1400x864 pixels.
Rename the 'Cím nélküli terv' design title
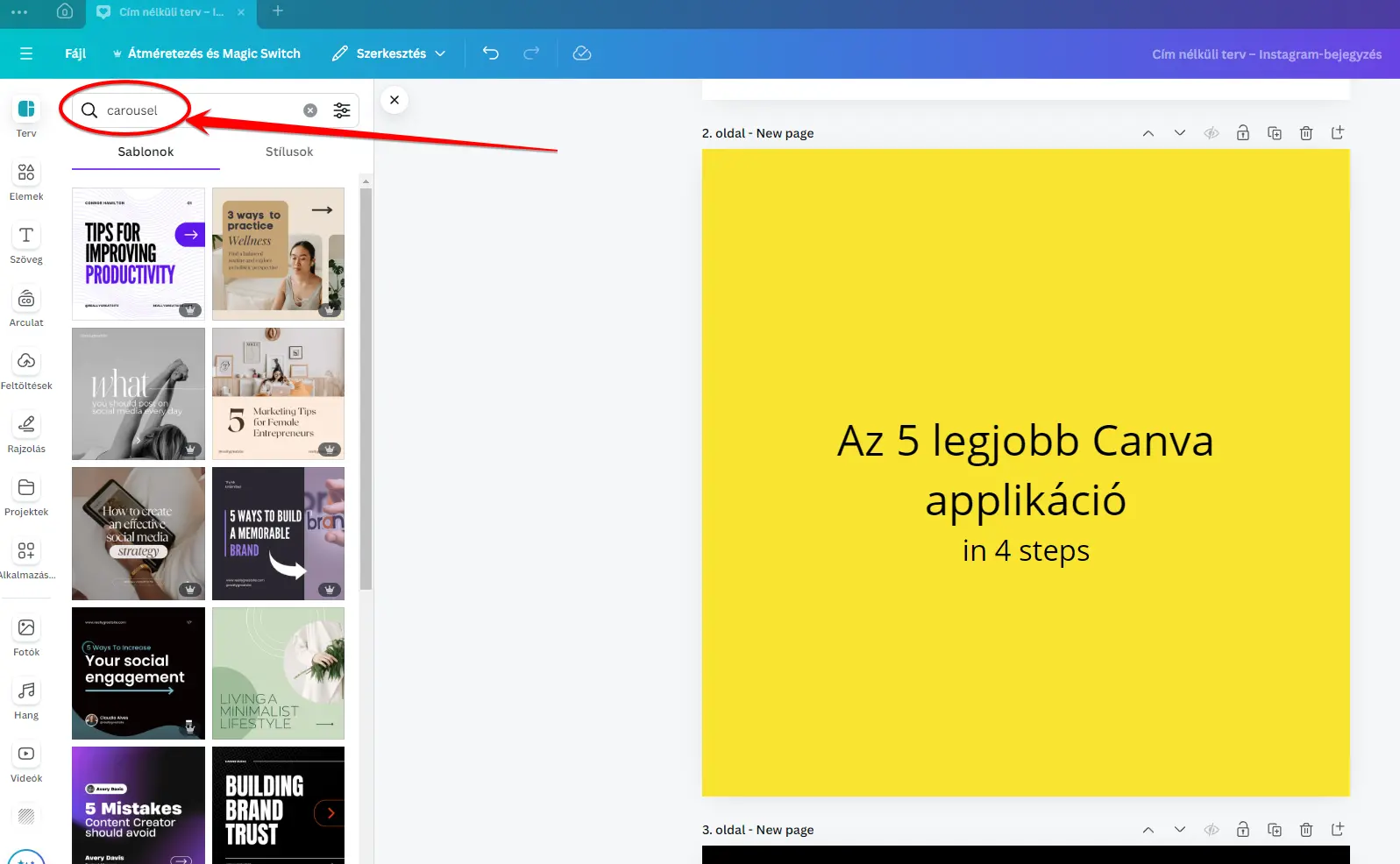[1266, 54]
